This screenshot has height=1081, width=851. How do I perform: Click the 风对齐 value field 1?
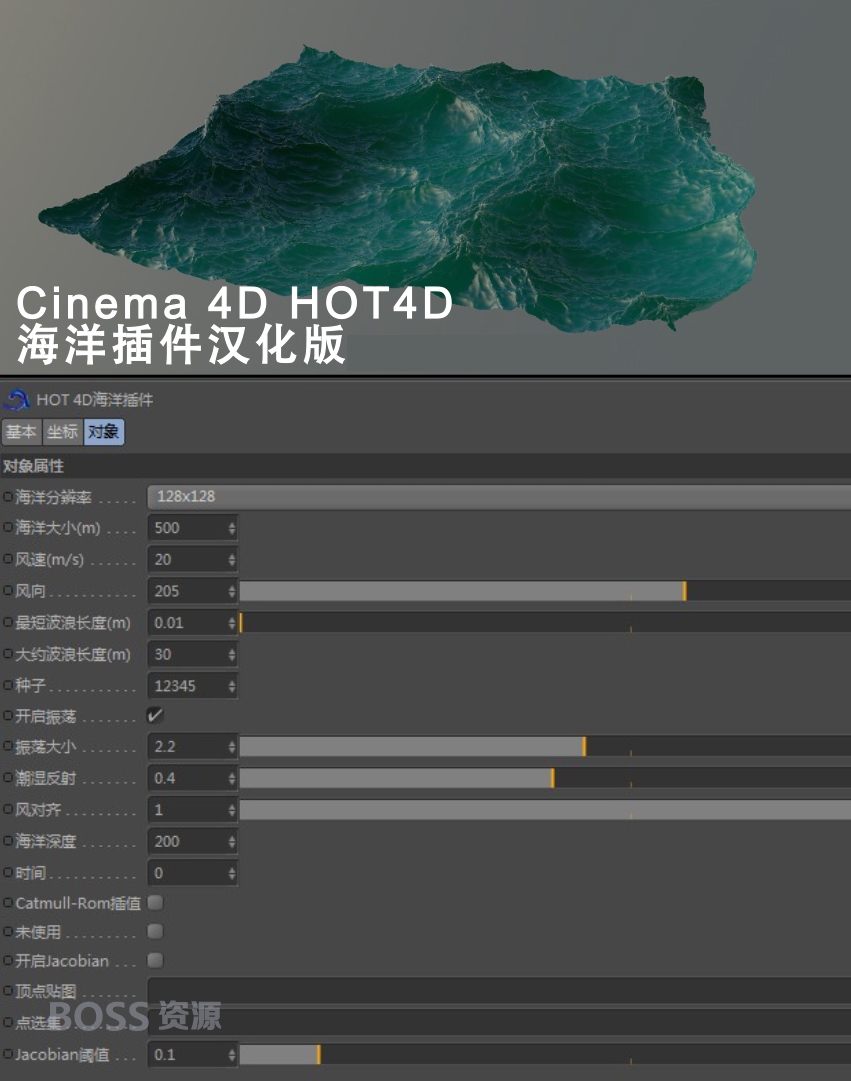[187, 810]
